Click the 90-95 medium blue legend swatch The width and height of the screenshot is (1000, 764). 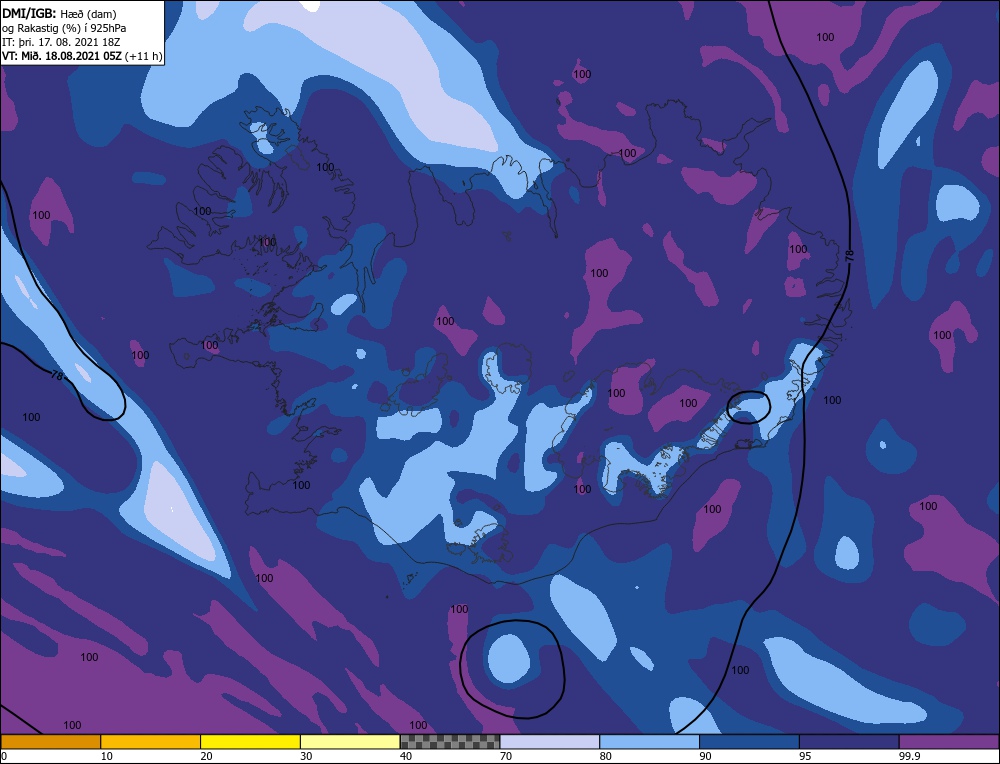tap(749, 742)
